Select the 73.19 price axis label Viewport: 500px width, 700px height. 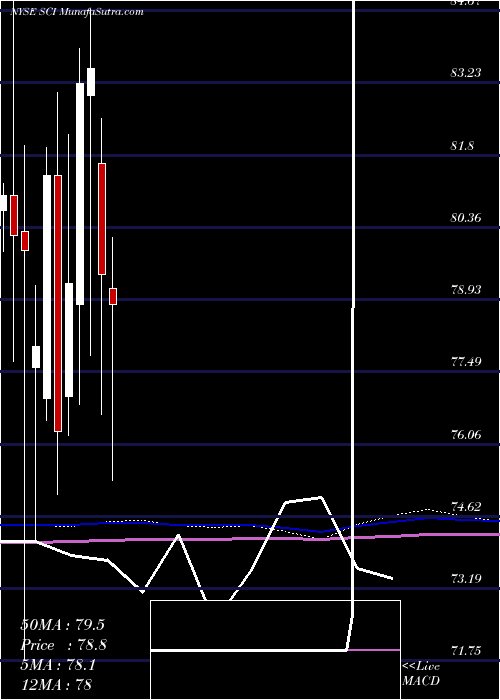click(x=466, y=579)
